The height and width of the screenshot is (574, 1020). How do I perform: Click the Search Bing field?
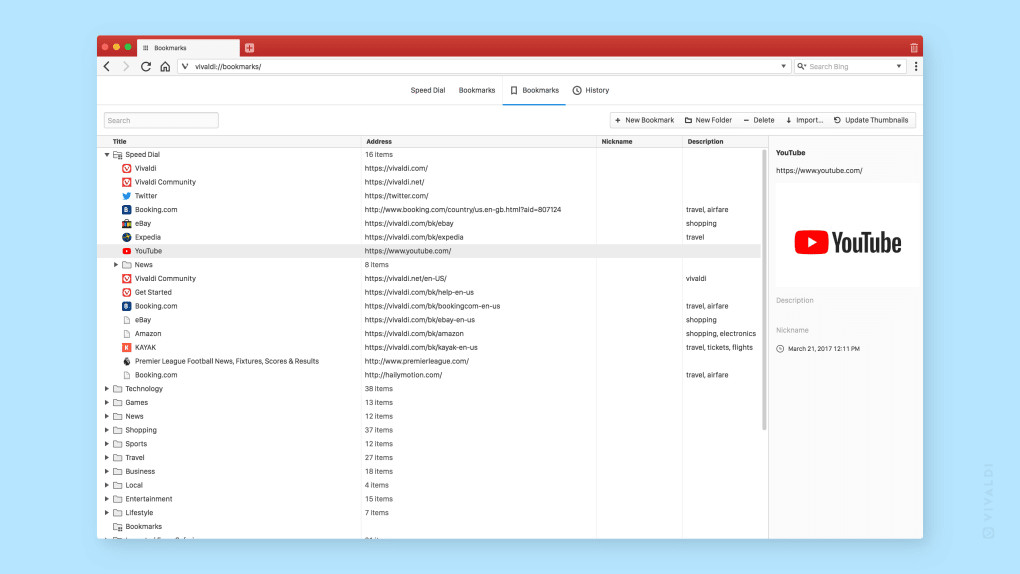[x=850, y=66]
